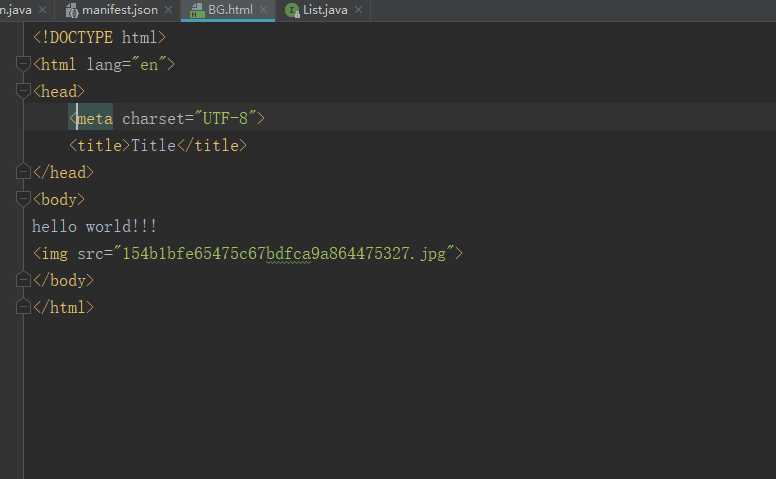Click the BG.html file type icon
The height and width of the screenshot is (479, 776).
tap(197, 10)
